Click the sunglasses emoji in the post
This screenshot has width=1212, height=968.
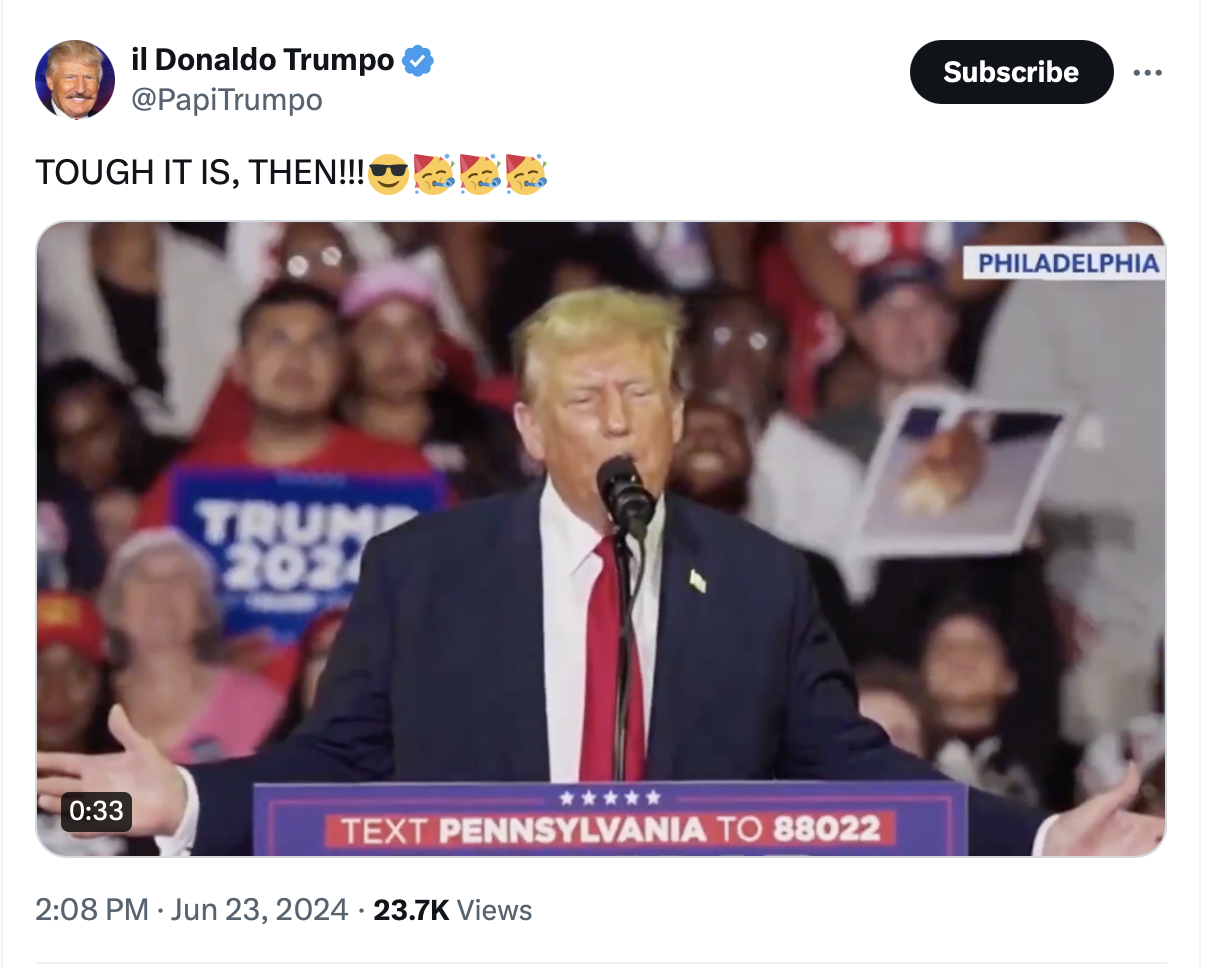[x=388, y=174]
